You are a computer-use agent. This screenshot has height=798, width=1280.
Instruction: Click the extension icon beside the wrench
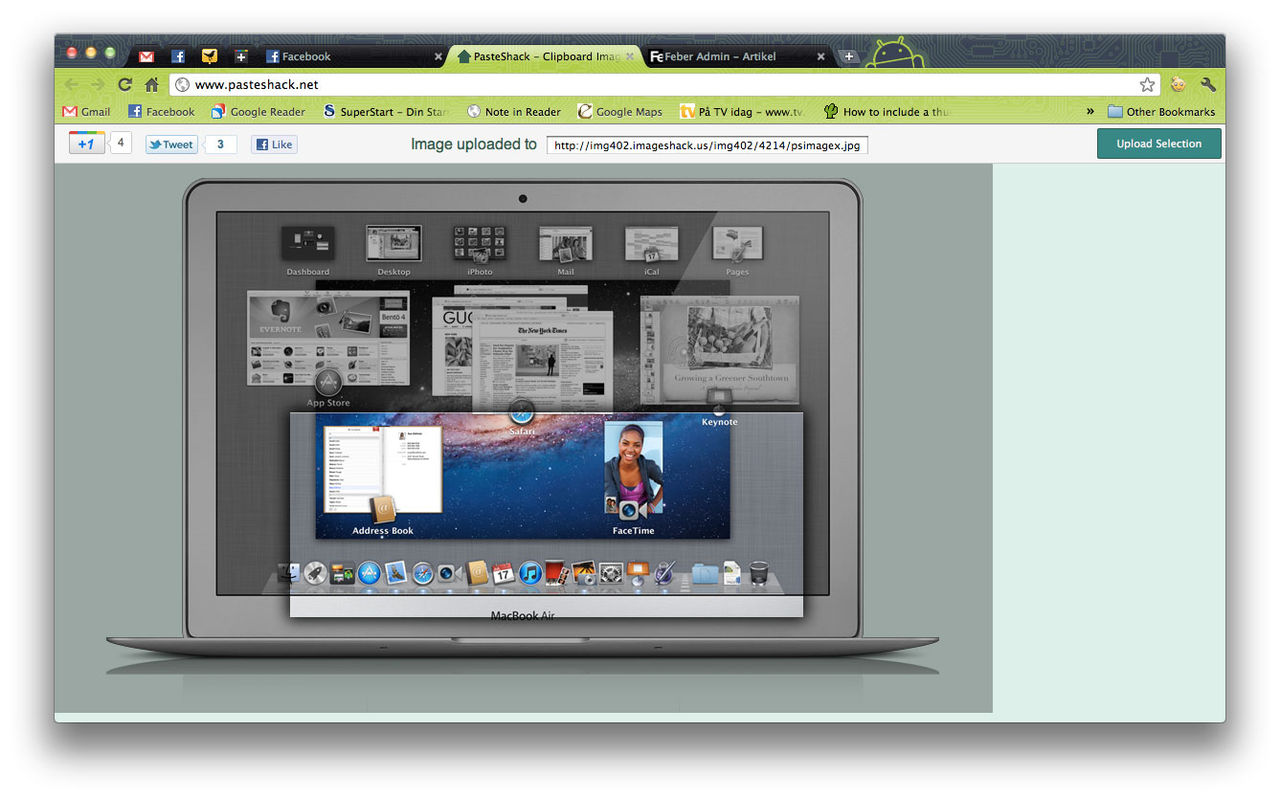(1178, 85)
